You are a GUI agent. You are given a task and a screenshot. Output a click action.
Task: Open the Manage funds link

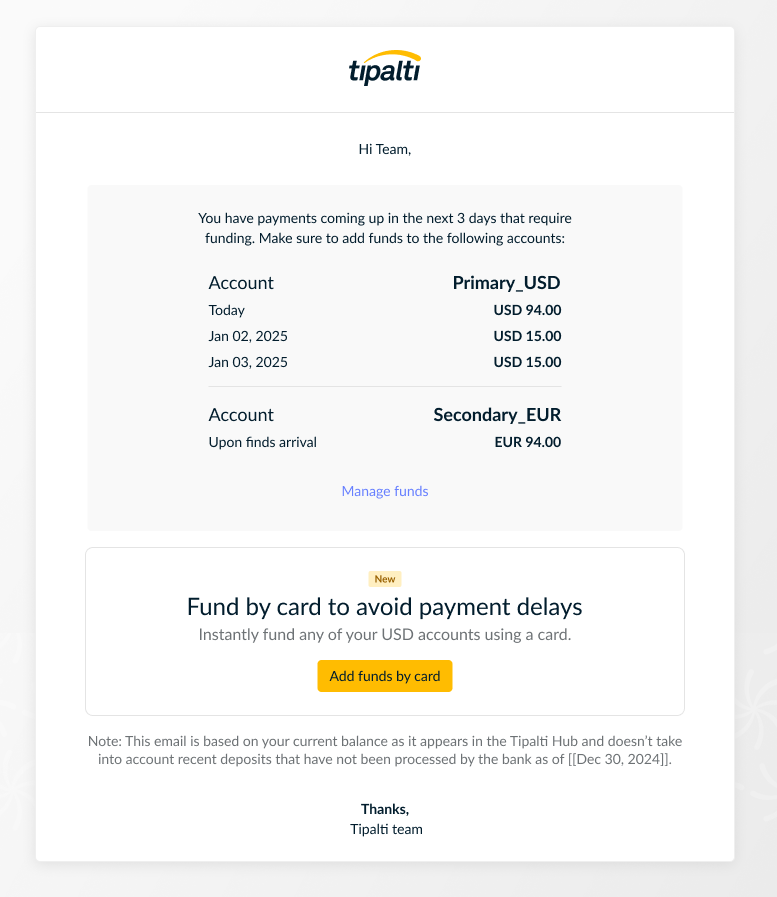(384, 491)
